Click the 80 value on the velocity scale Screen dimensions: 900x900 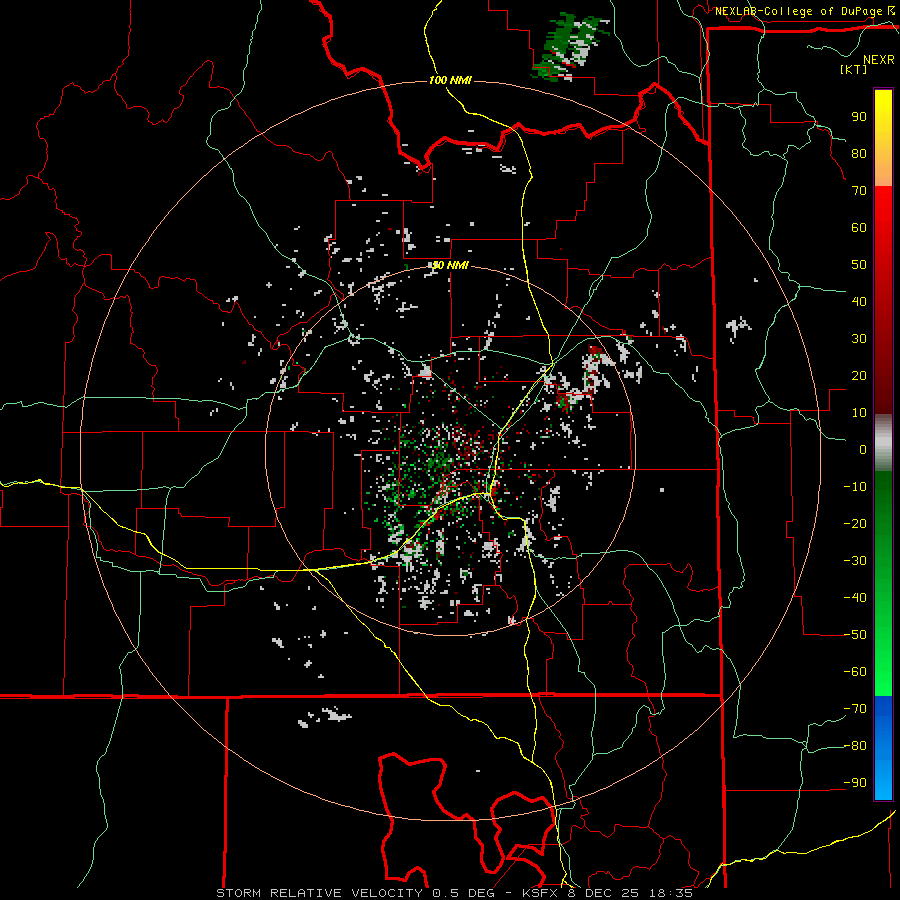[859, 154]
